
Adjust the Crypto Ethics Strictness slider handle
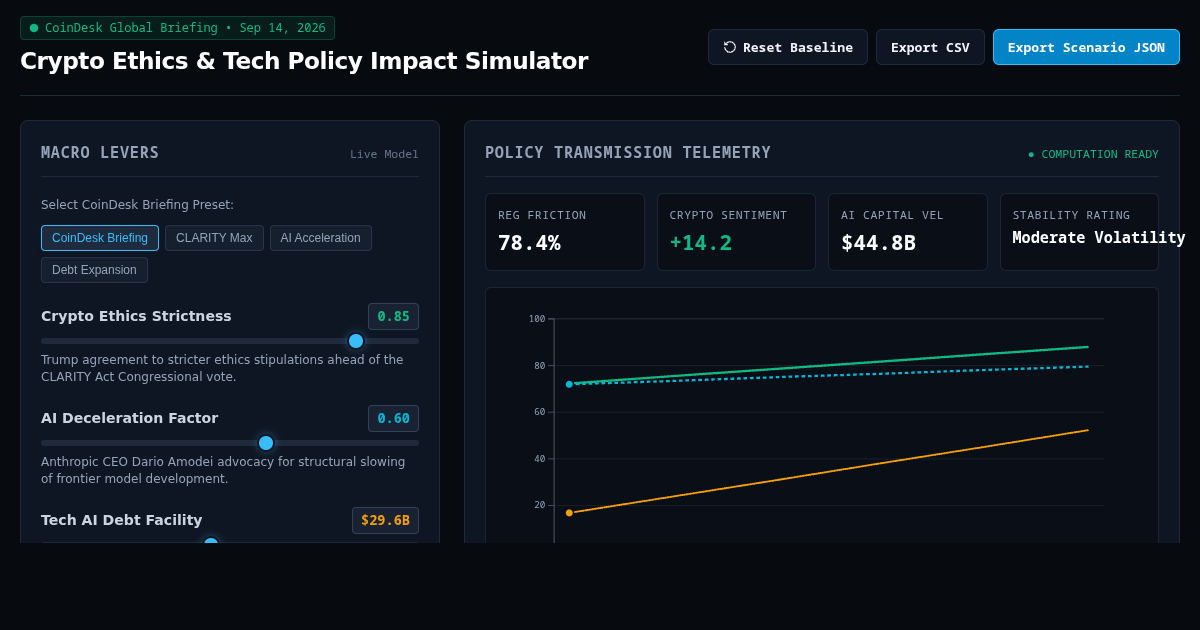(356, 341)
